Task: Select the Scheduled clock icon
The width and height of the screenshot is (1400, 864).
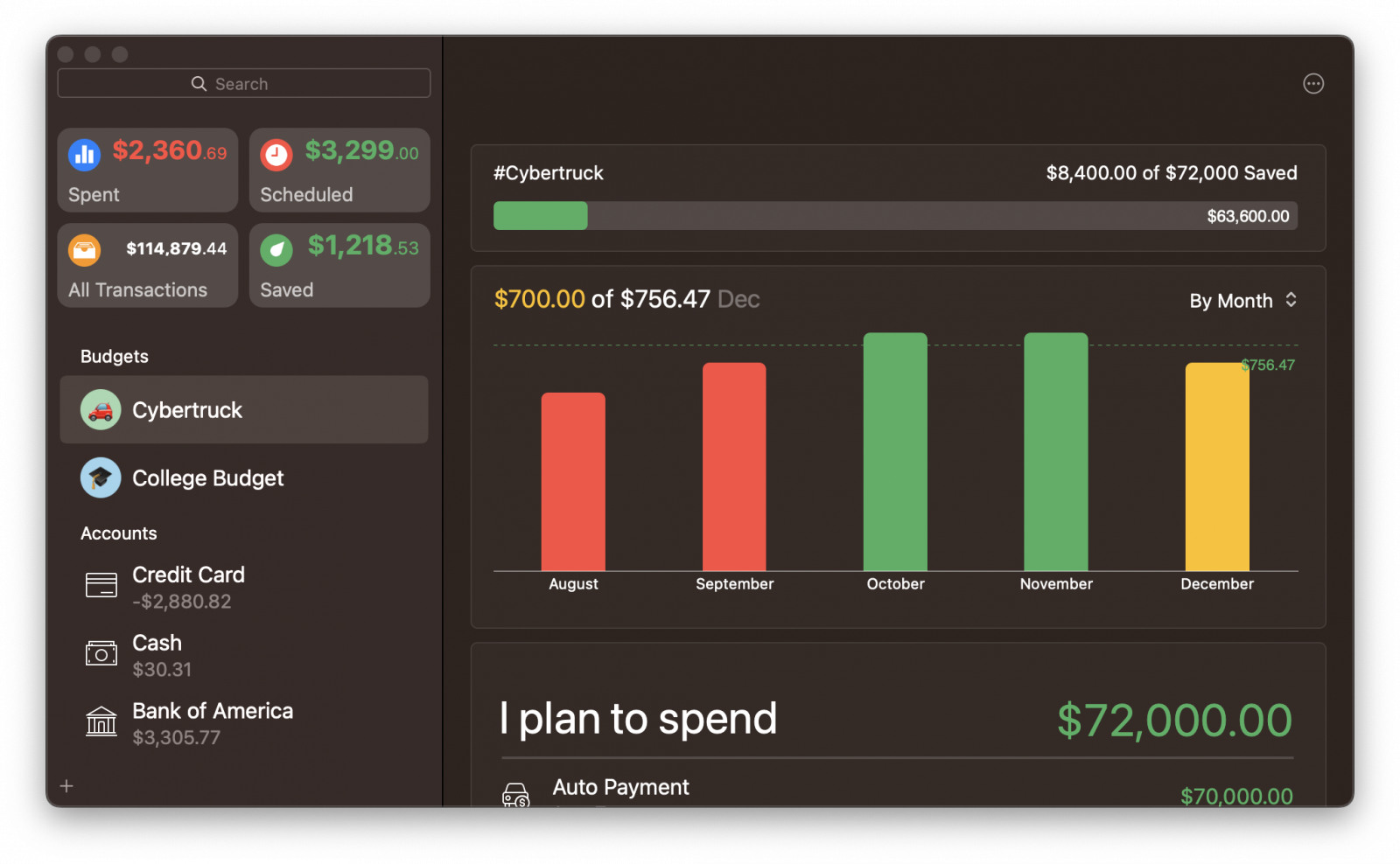Action: point(276,154)
